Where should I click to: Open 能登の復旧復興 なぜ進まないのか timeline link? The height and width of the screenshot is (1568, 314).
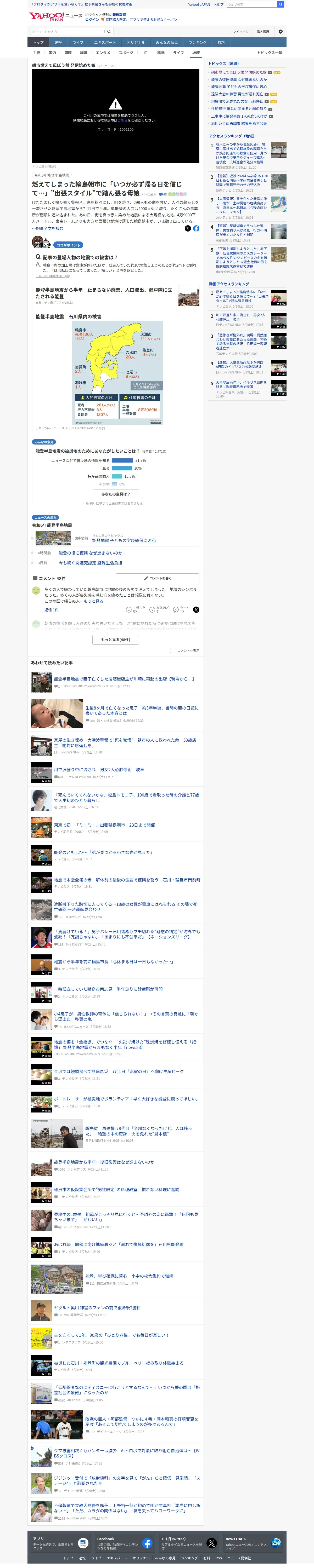pyautogui.click(x=90, y=553)
